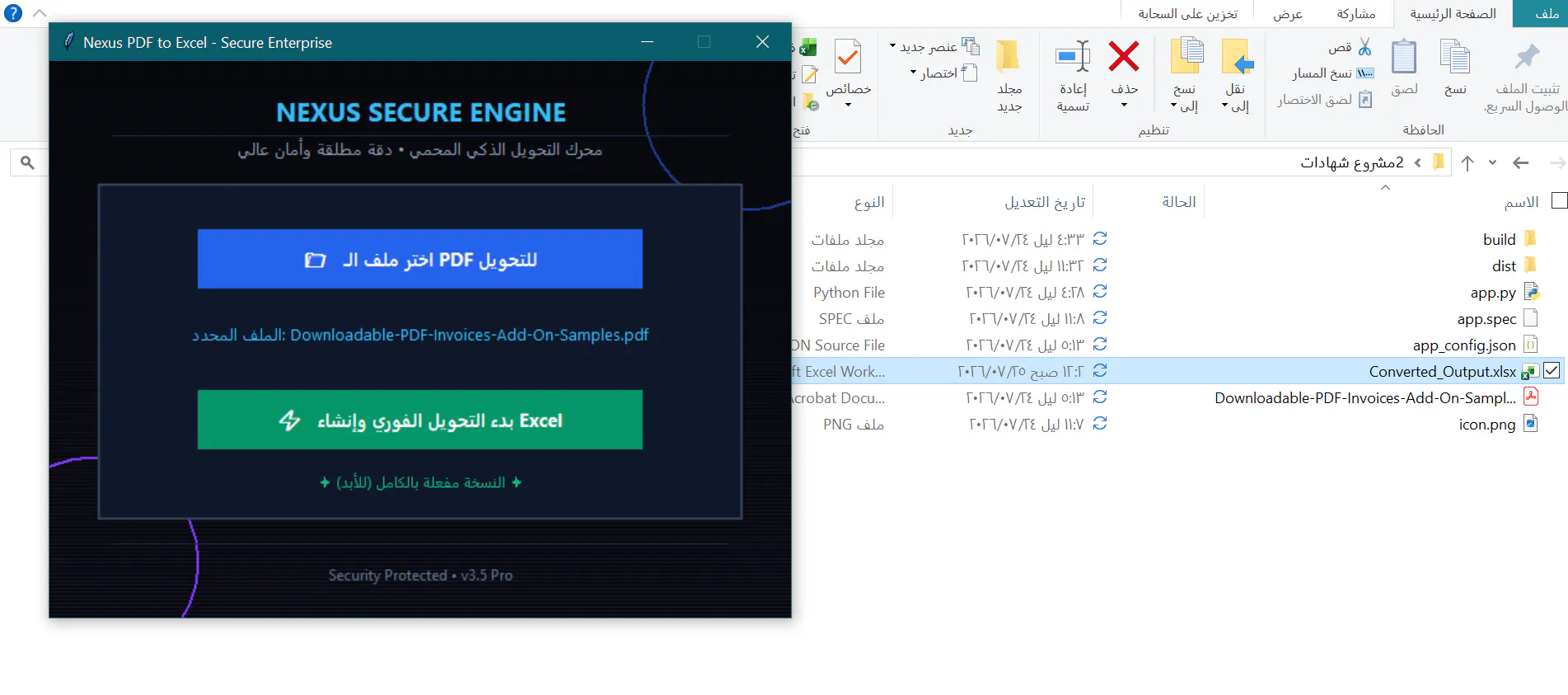This screenshot has height=695, width=1568.
Task: Select the build folder
Action: (1499, 239)
